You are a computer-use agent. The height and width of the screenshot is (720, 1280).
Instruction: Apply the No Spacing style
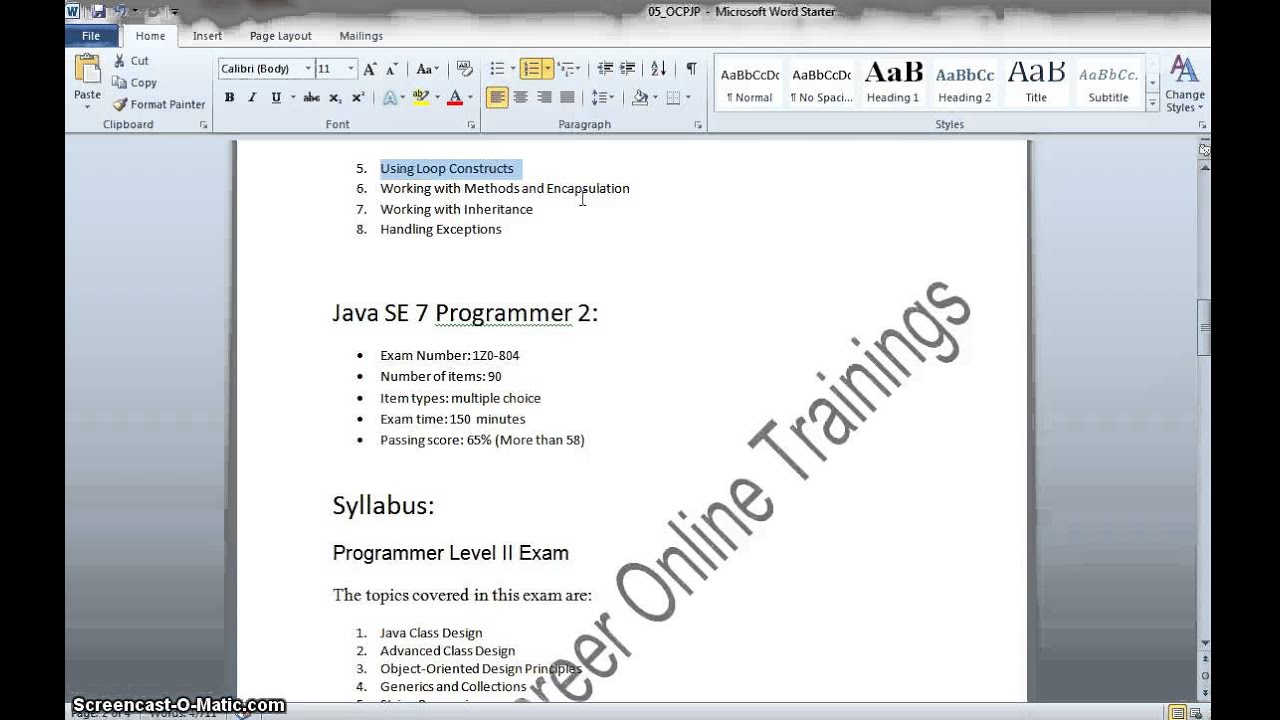point(821,83)
